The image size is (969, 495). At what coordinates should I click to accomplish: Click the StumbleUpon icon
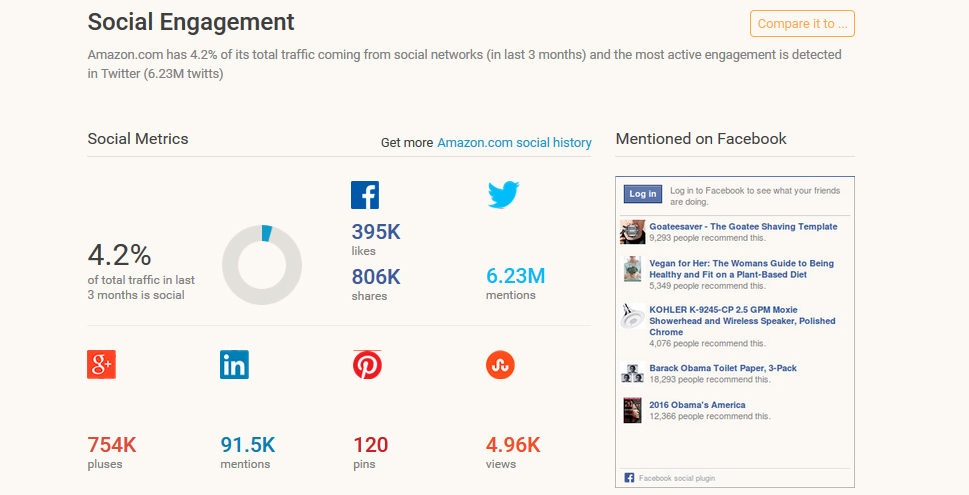pyautogui.click(x=500, y=365)
